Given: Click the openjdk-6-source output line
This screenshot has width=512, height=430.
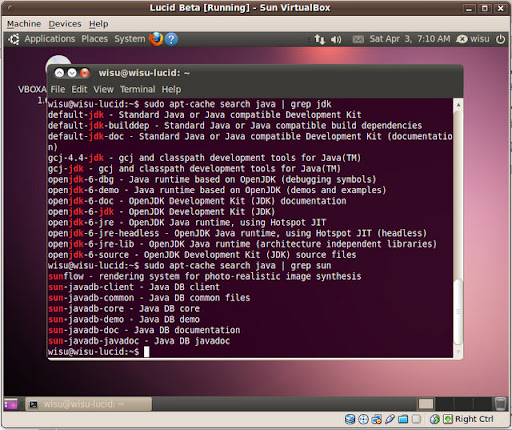Looking at the screenshot, I should tap(202, 255).
